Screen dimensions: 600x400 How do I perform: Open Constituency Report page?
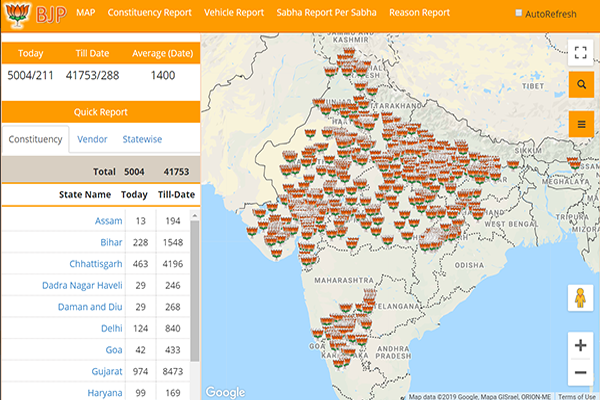150,13
